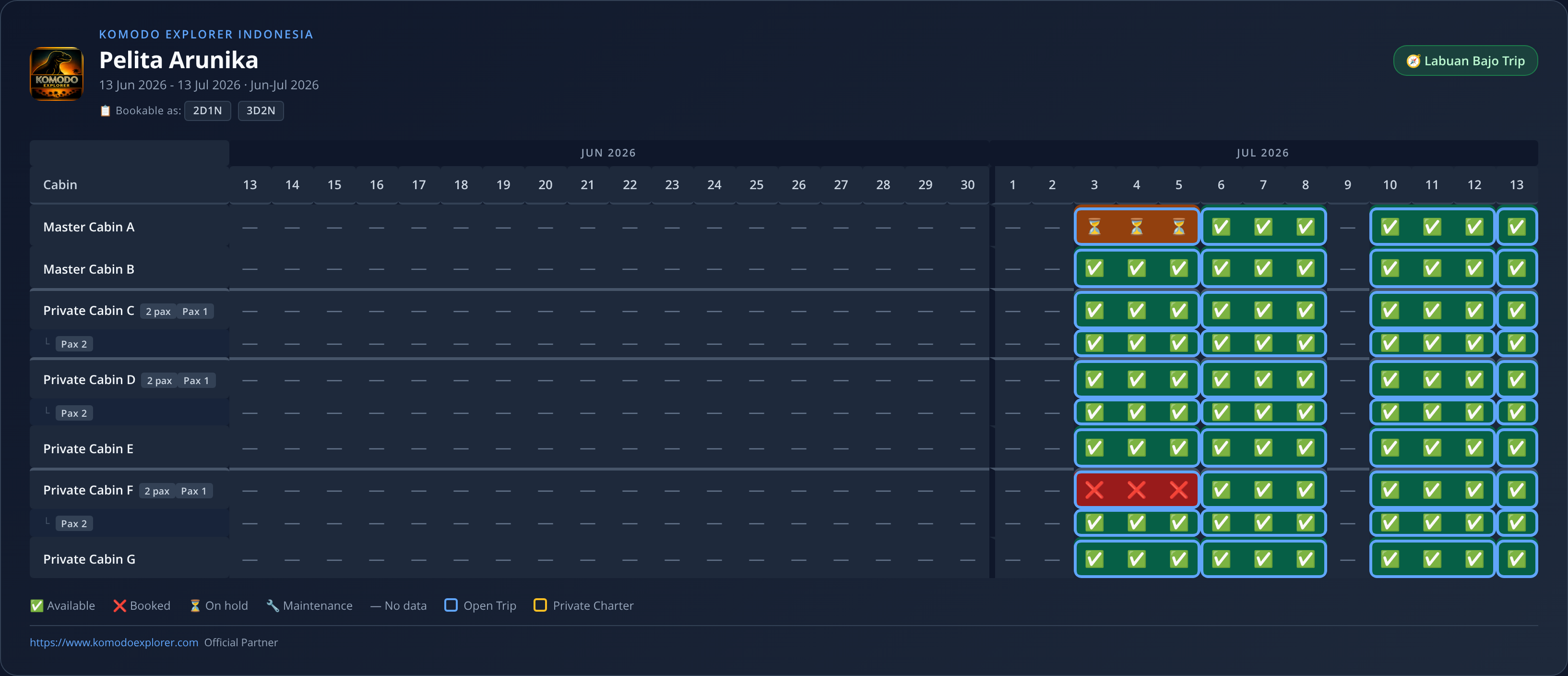This screenshot has height=676, width=1568.
Task: Select Private Cabin D Pax 2 on Jul 11
Action: [1432, 412]
